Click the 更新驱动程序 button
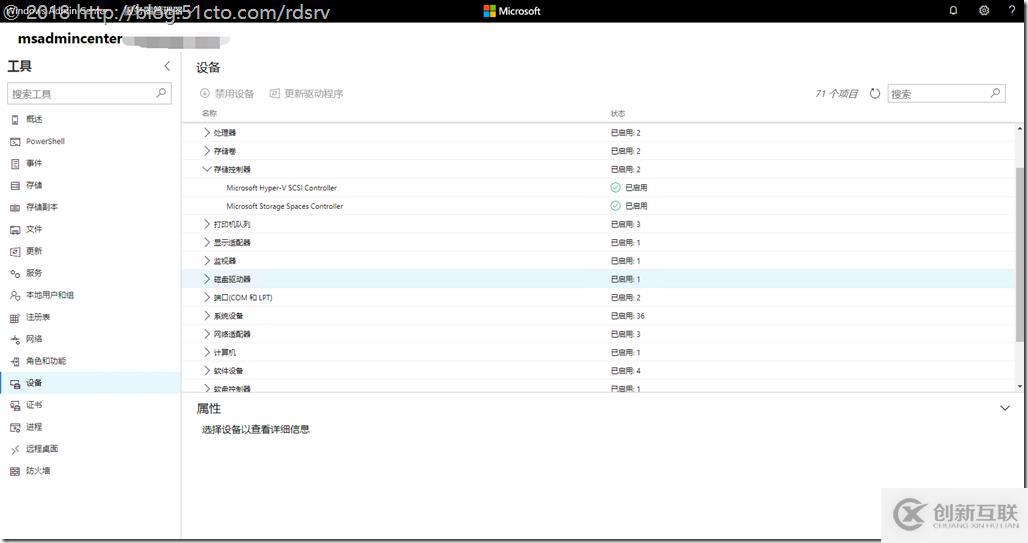This screenshot has width=1028, height=543. (x=307, y=94)
